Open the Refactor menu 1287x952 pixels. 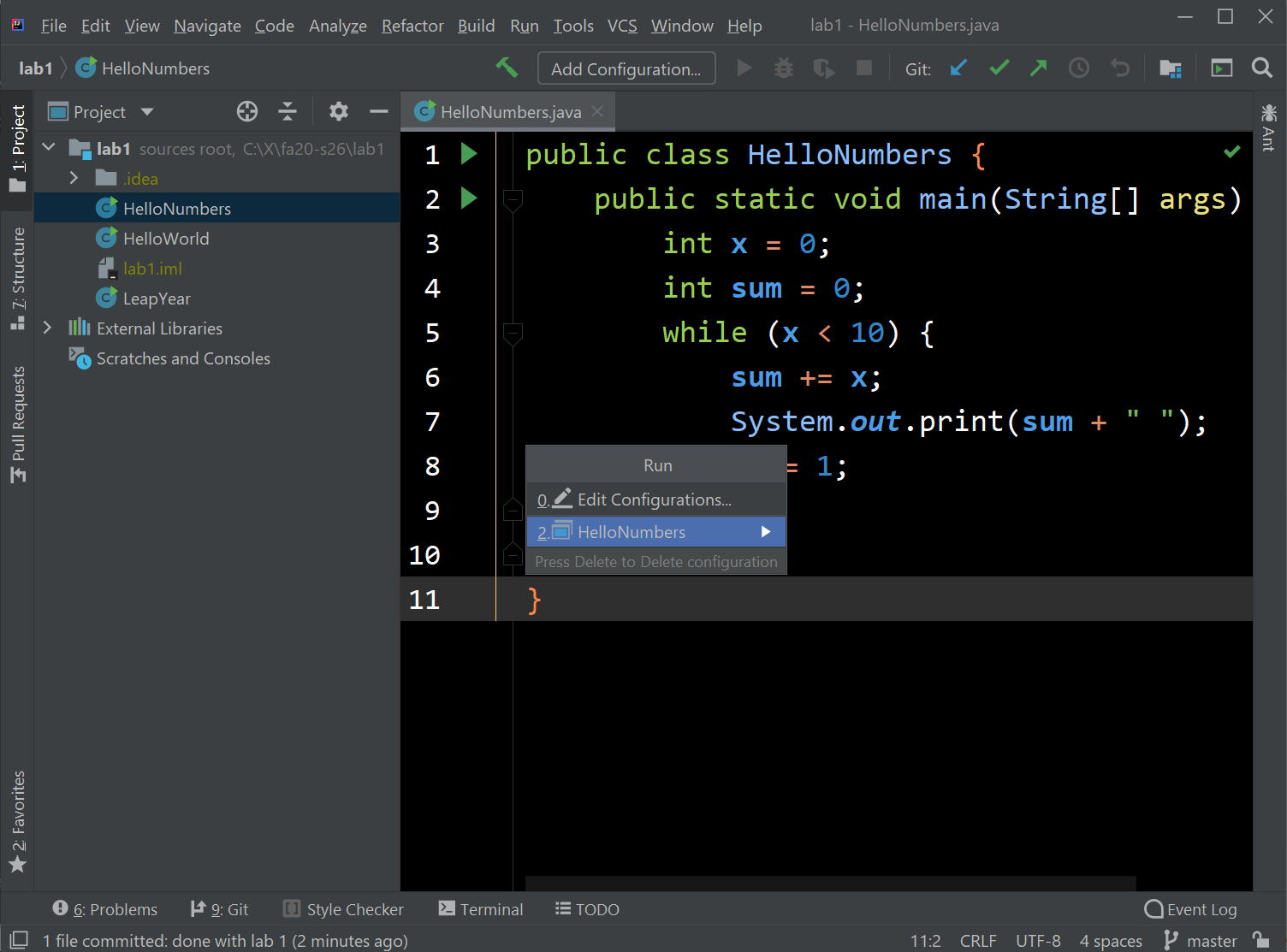[412, 26]
